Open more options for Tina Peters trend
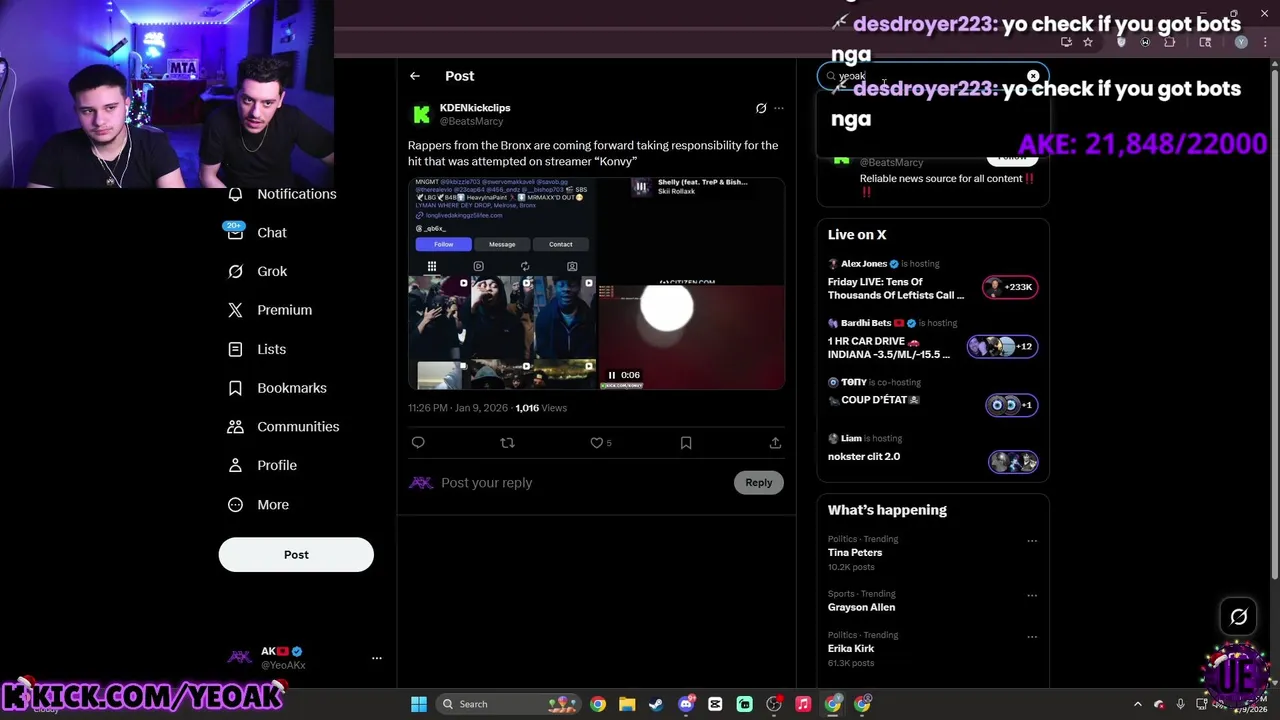 [1032, 541]
